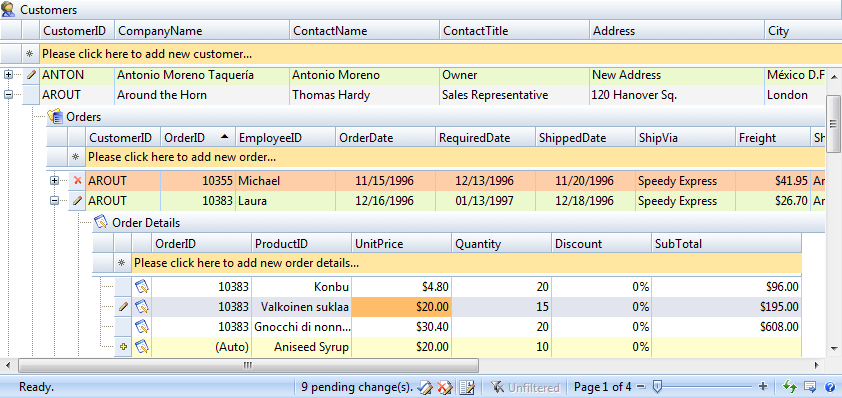Click the accept pending changes checkmark icon
The image size is (842, 398).
coord(425,387)
